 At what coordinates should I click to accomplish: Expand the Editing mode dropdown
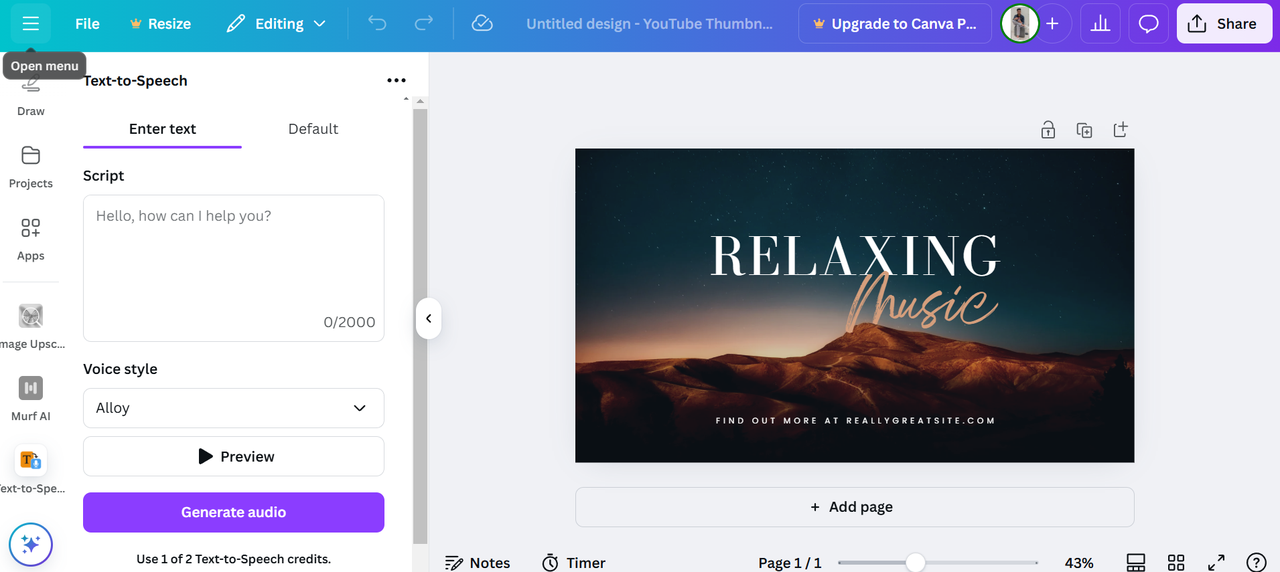point(277,23)
